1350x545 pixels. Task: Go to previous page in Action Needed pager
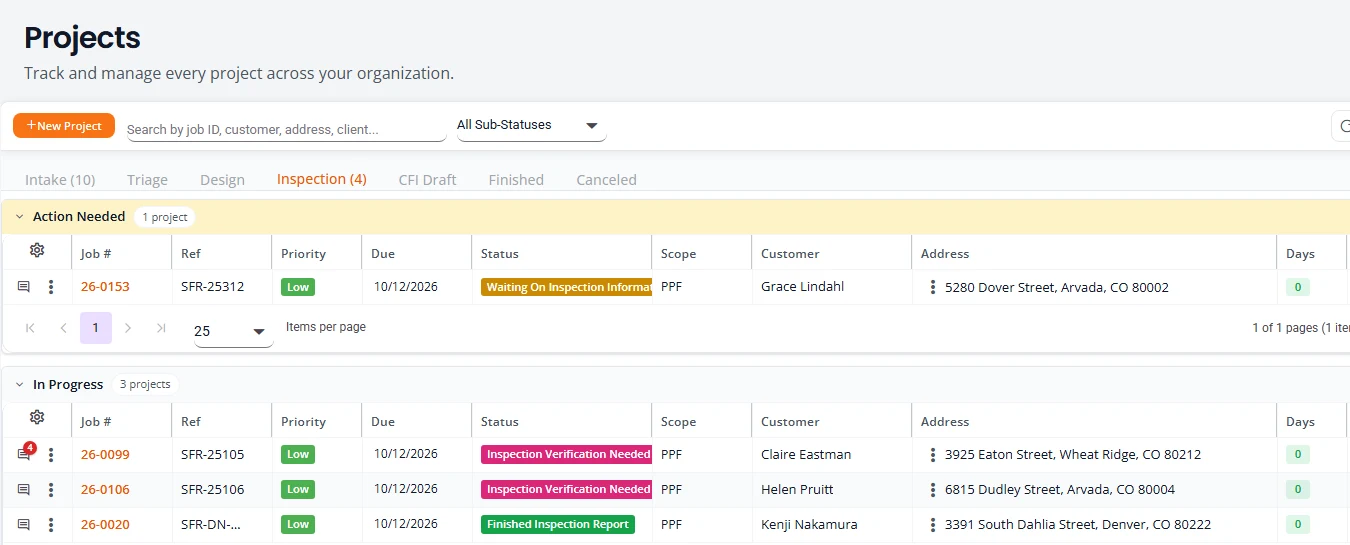pos(63,328)
